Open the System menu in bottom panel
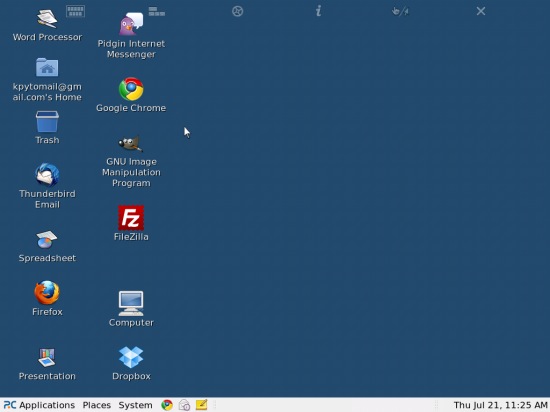 (135, 405)
